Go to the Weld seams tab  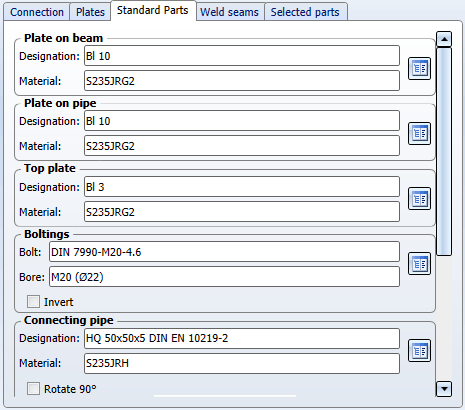(x=229, y=12)
